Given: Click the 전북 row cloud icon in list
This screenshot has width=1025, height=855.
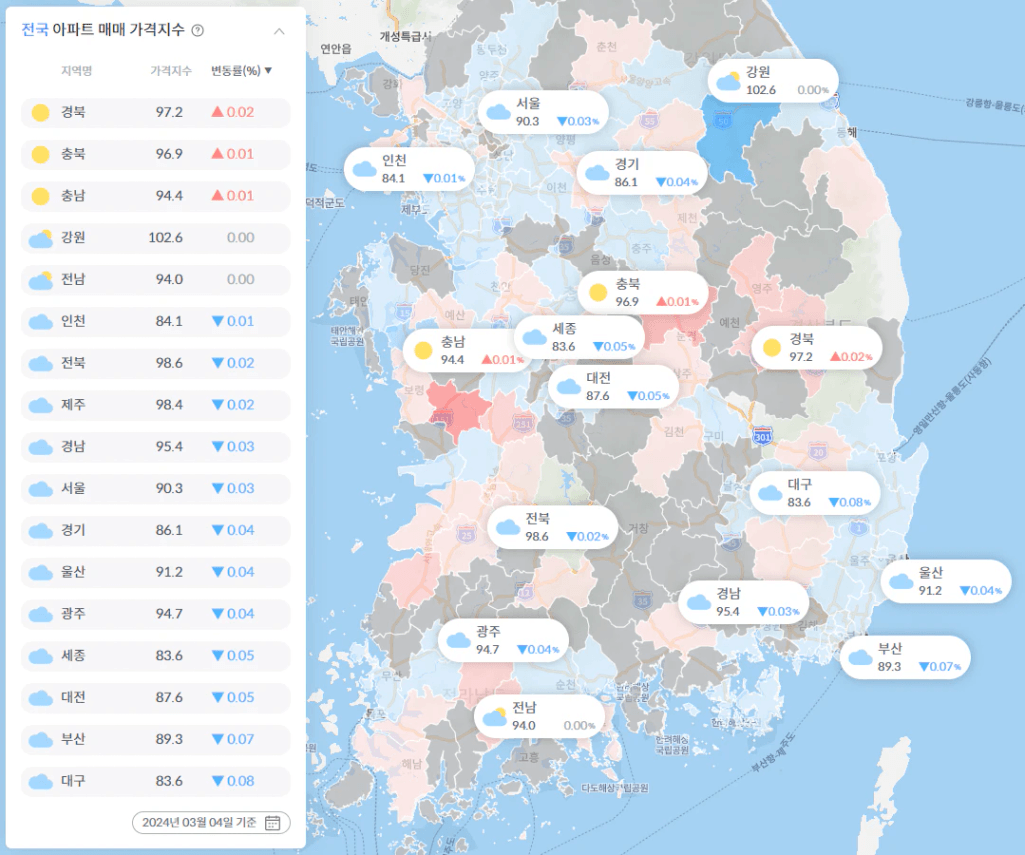Looking at the screenshot, I should (41, 363).
